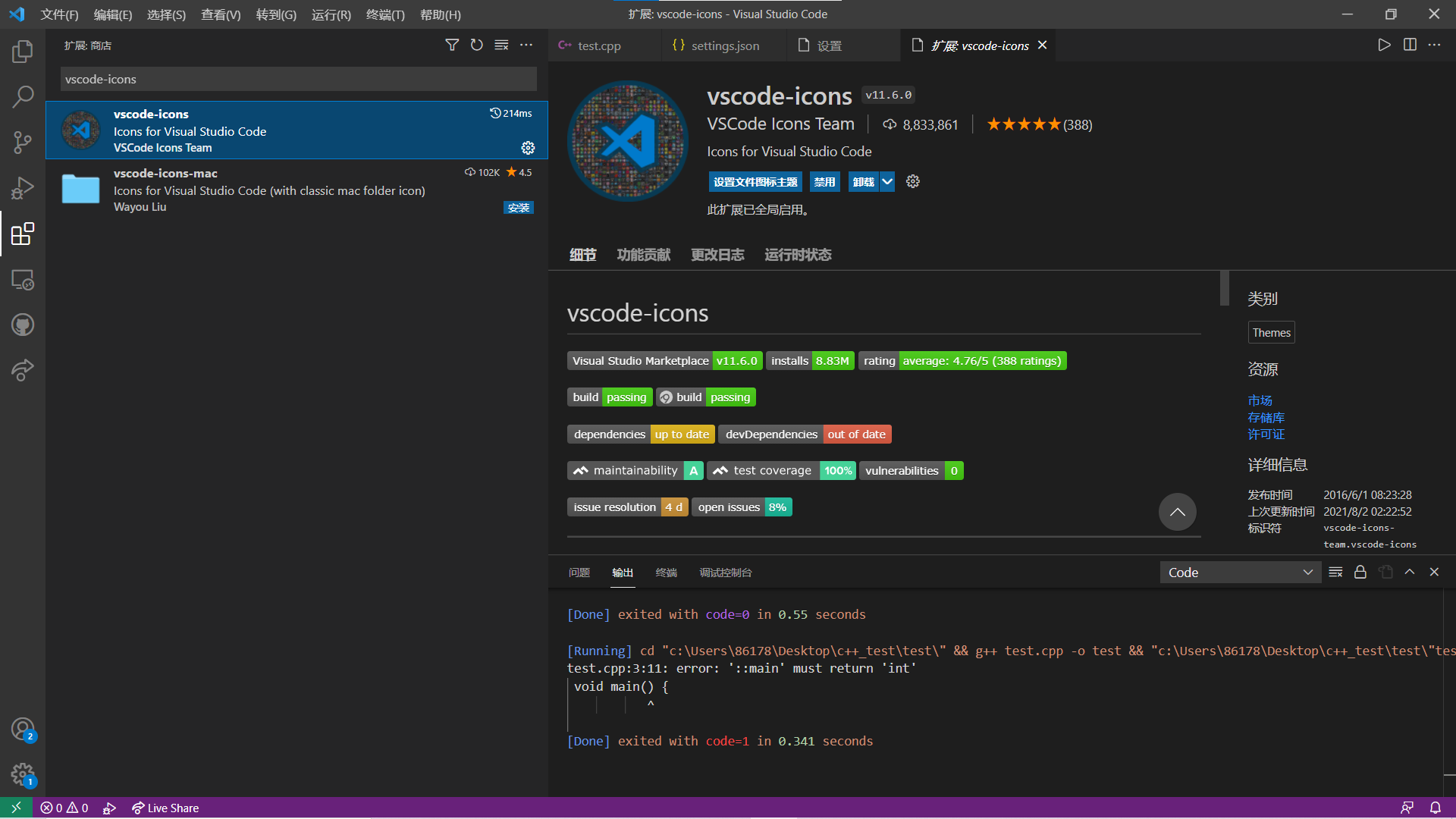Click the status bar debug launch icon
The width and height of the screenshot is (1456, 819).
109,808
